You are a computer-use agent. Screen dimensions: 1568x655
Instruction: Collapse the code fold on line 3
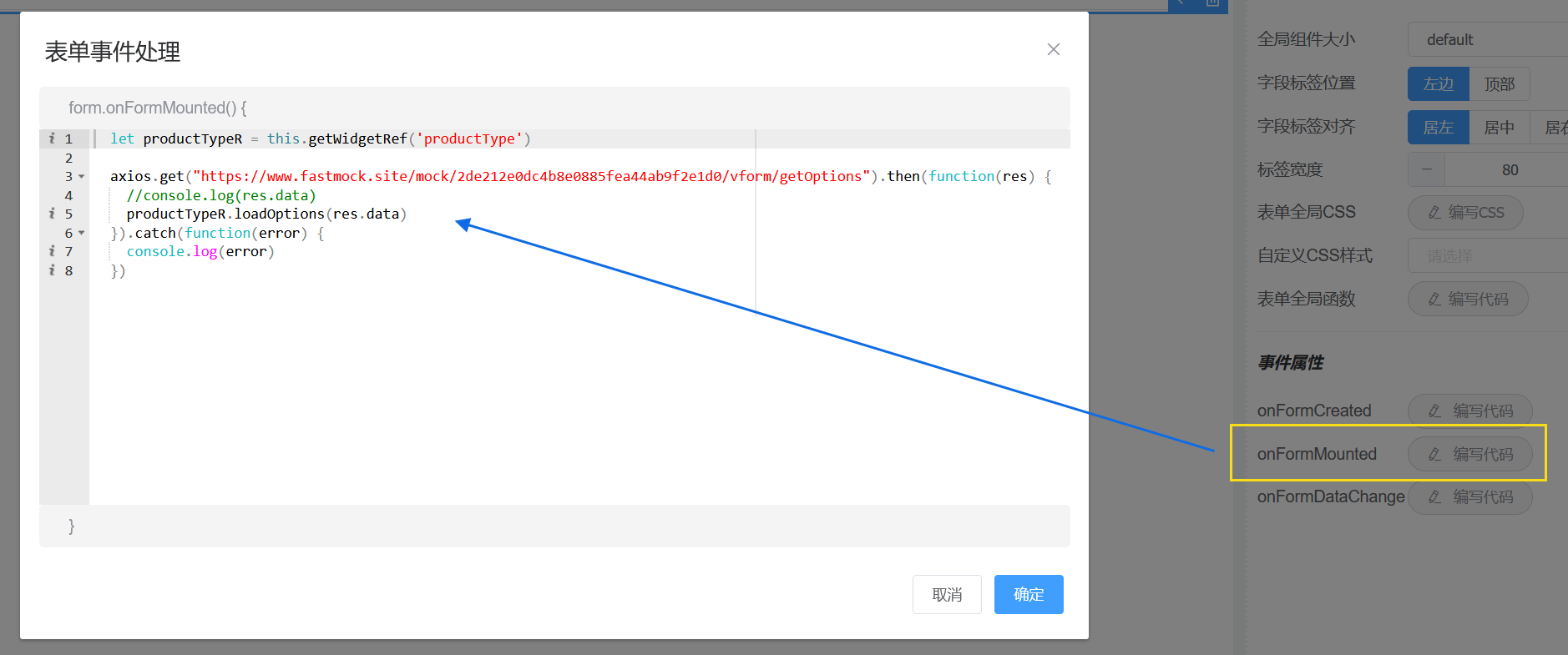point(82,177)
